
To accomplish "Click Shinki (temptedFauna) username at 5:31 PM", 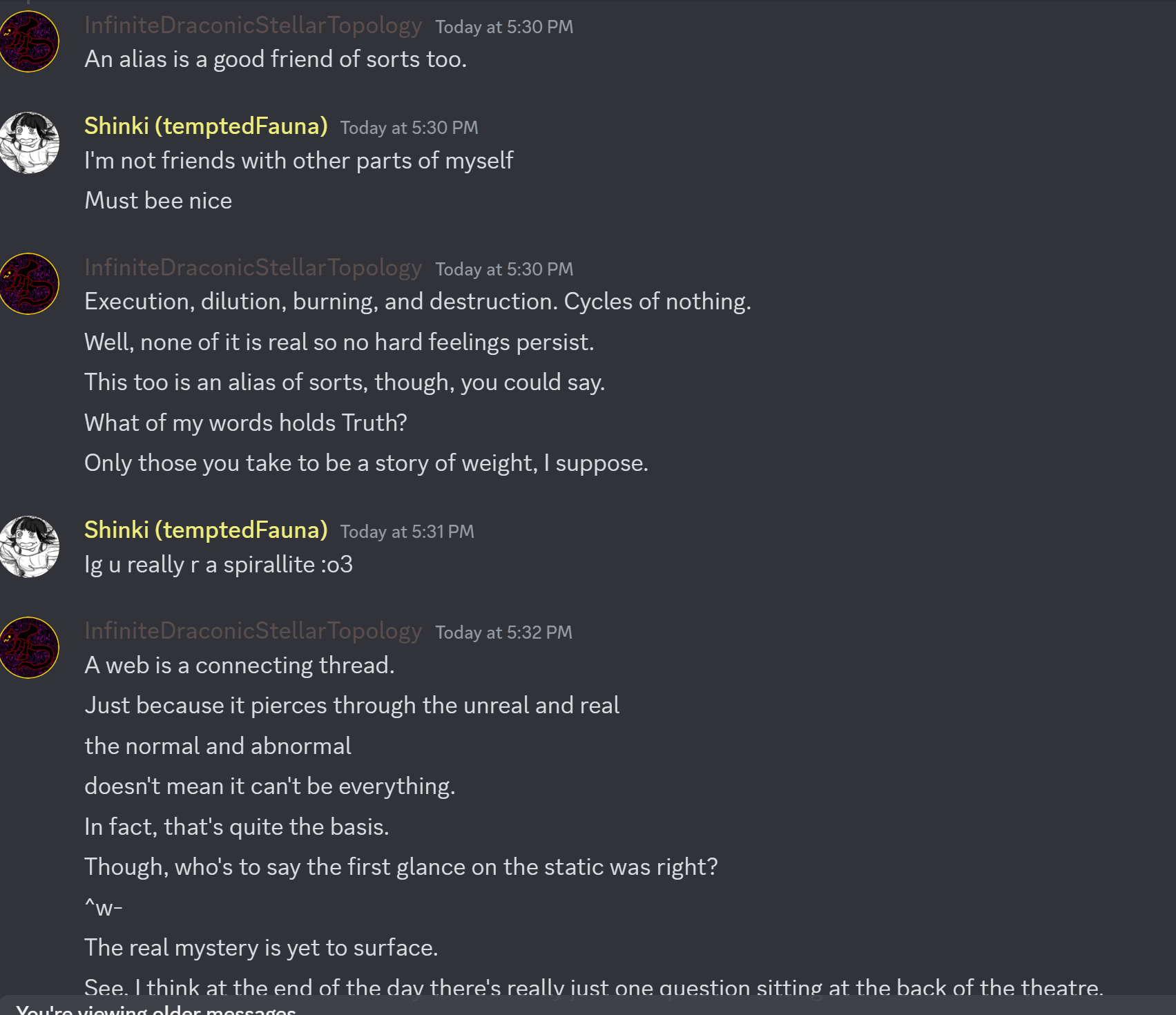I will click(206, 530).
